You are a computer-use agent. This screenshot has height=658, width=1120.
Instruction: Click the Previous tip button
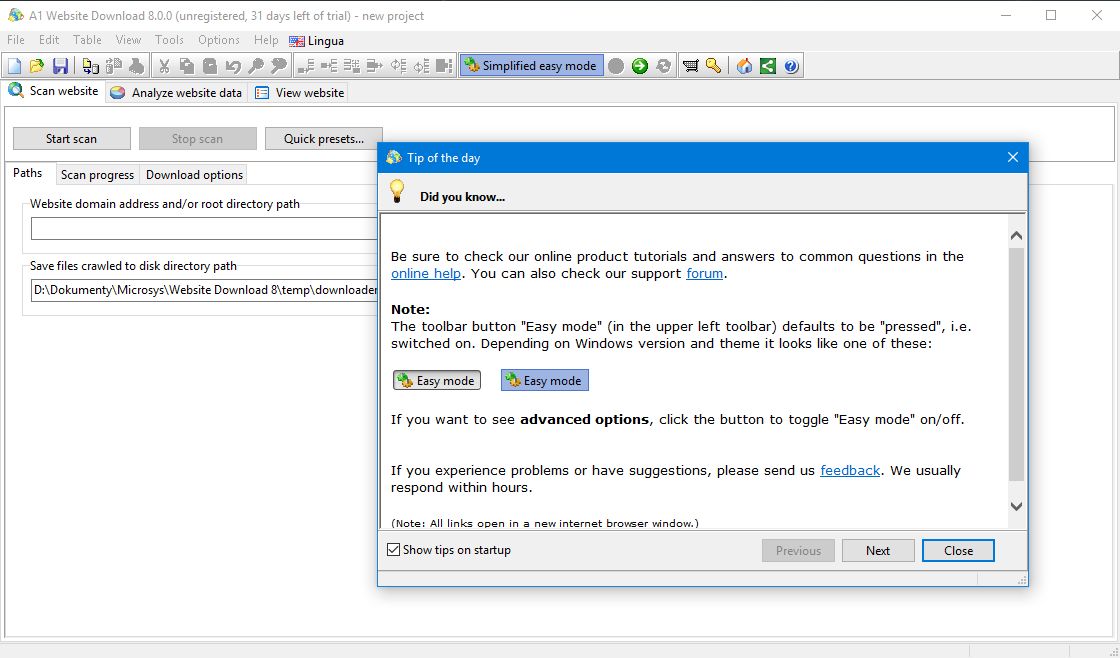point(798,551)
